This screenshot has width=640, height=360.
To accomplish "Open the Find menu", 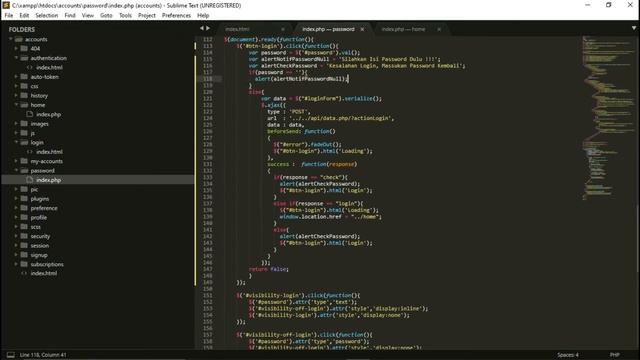I will pos(70,16).
